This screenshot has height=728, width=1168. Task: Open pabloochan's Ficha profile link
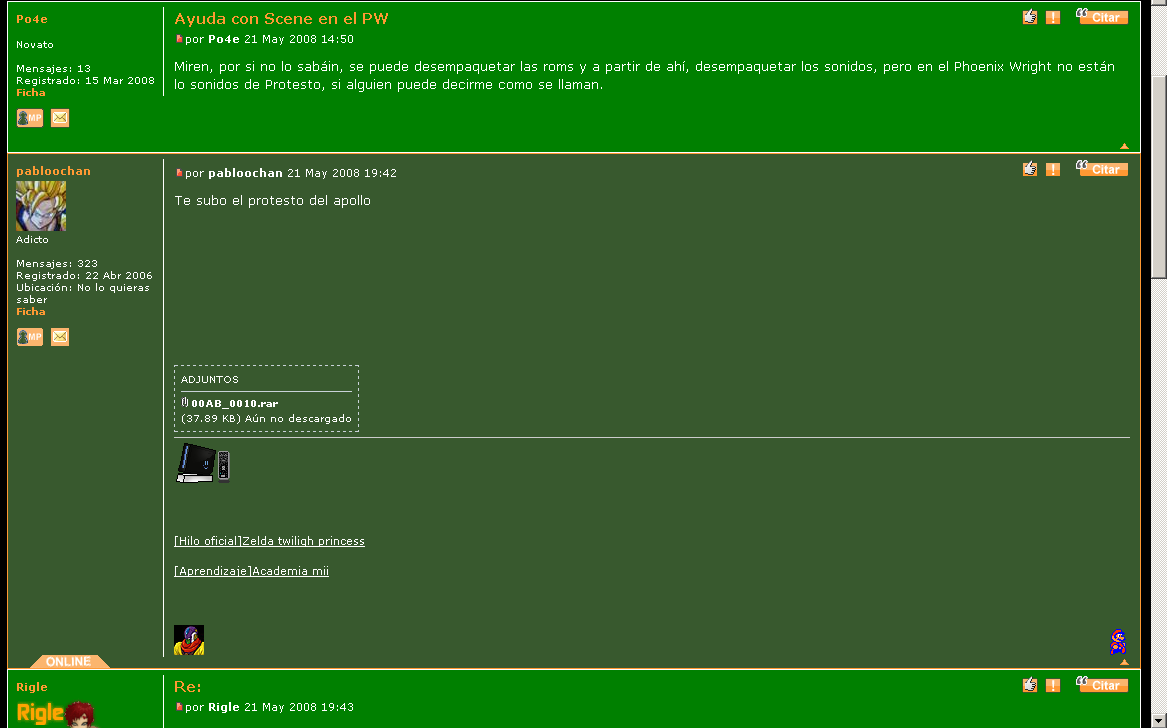[x=31, y=311]
